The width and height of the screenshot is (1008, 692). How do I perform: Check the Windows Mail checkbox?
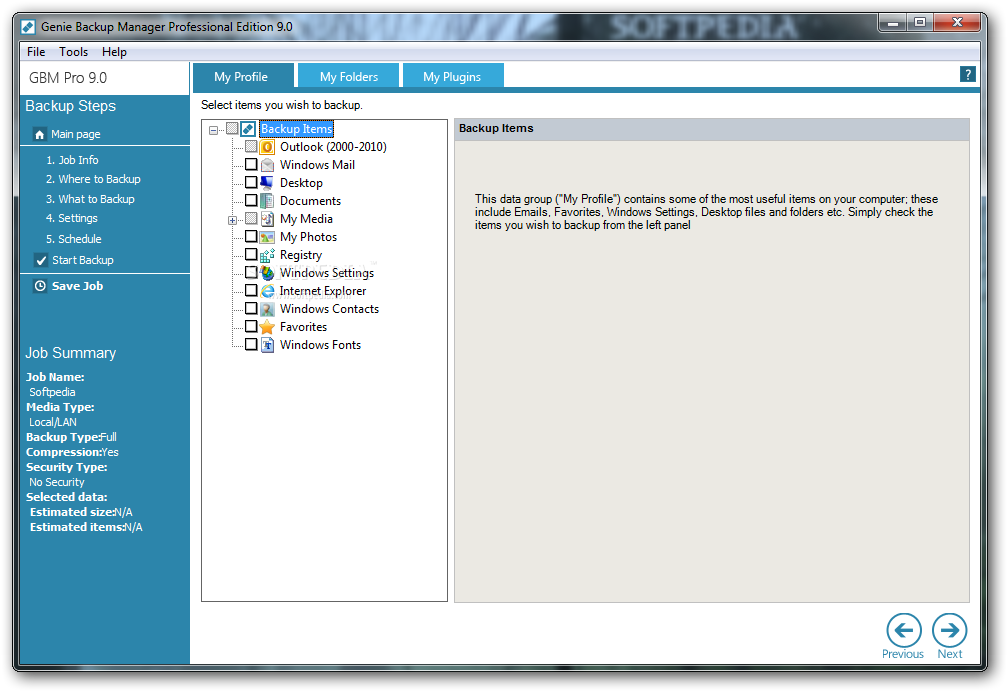[x=251, y=165]
